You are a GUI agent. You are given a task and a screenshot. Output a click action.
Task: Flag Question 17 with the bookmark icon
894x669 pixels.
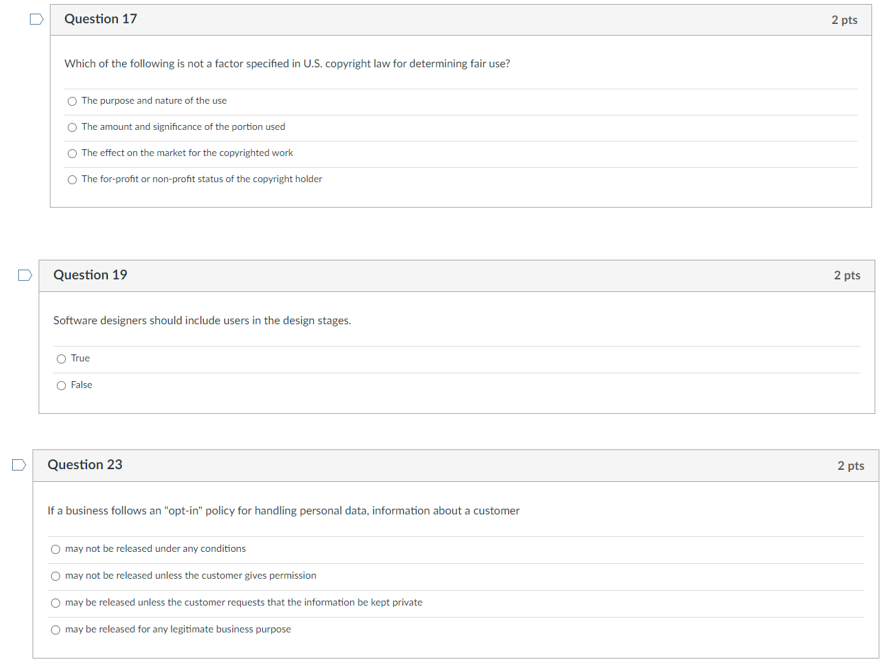pos(36,19)
